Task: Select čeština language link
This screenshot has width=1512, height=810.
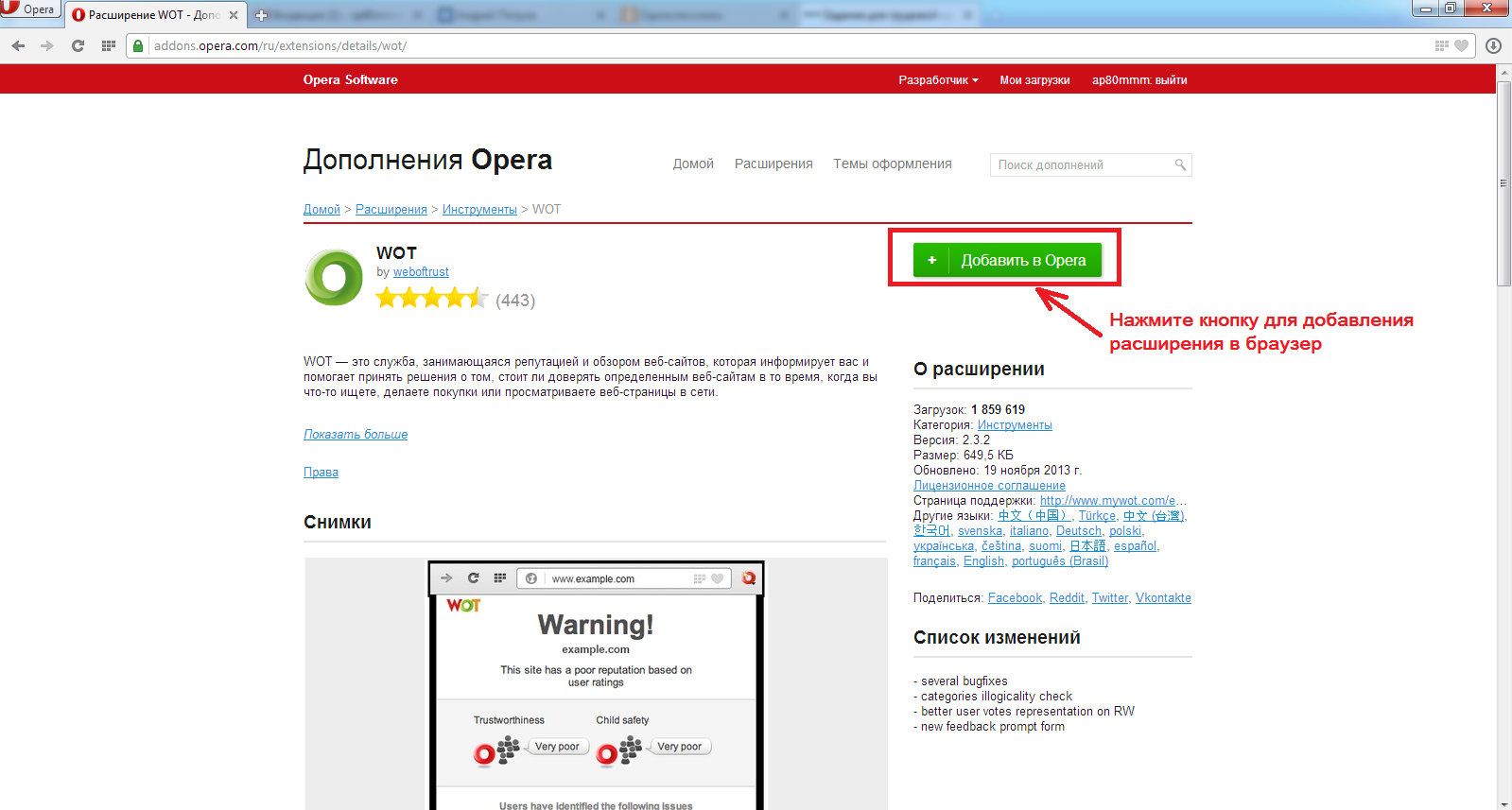Action: 1001,546
